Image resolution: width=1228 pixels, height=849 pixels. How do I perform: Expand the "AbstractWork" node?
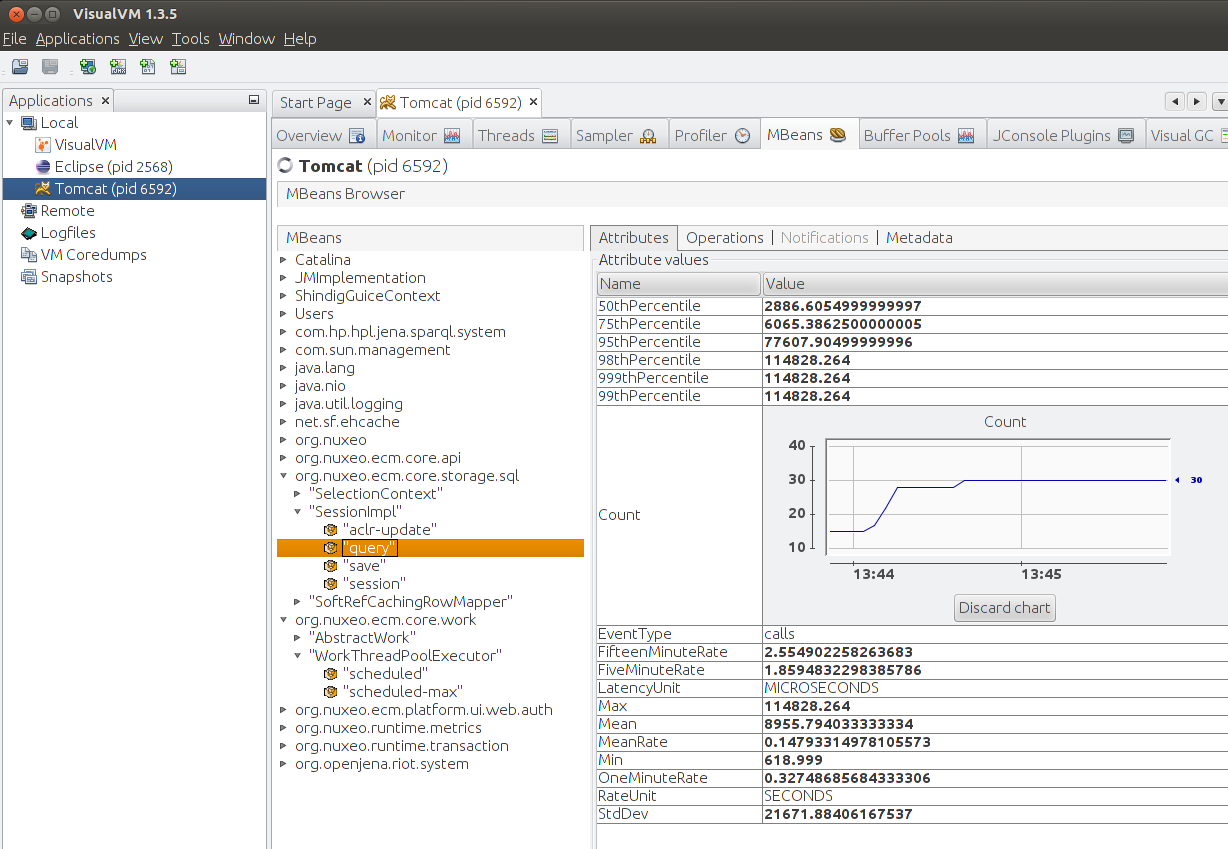pos(298,638)
